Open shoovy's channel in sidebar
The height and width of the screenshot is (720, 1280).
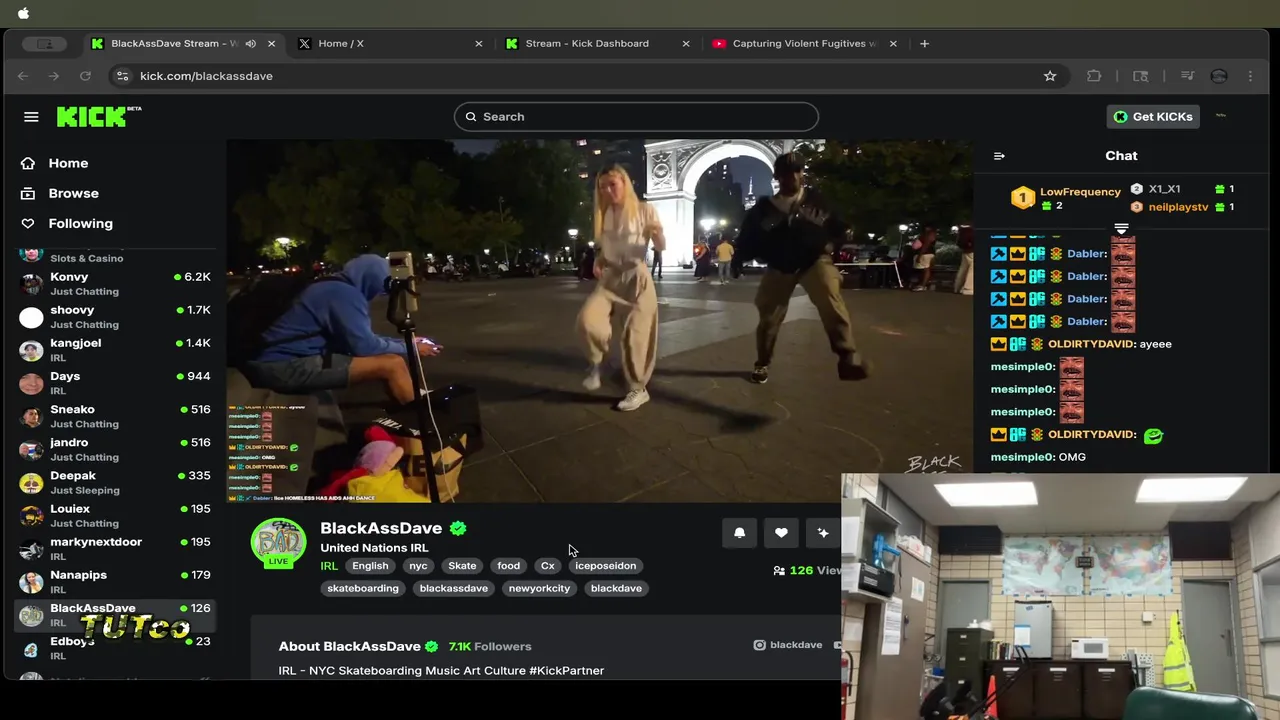click(116, 317)
